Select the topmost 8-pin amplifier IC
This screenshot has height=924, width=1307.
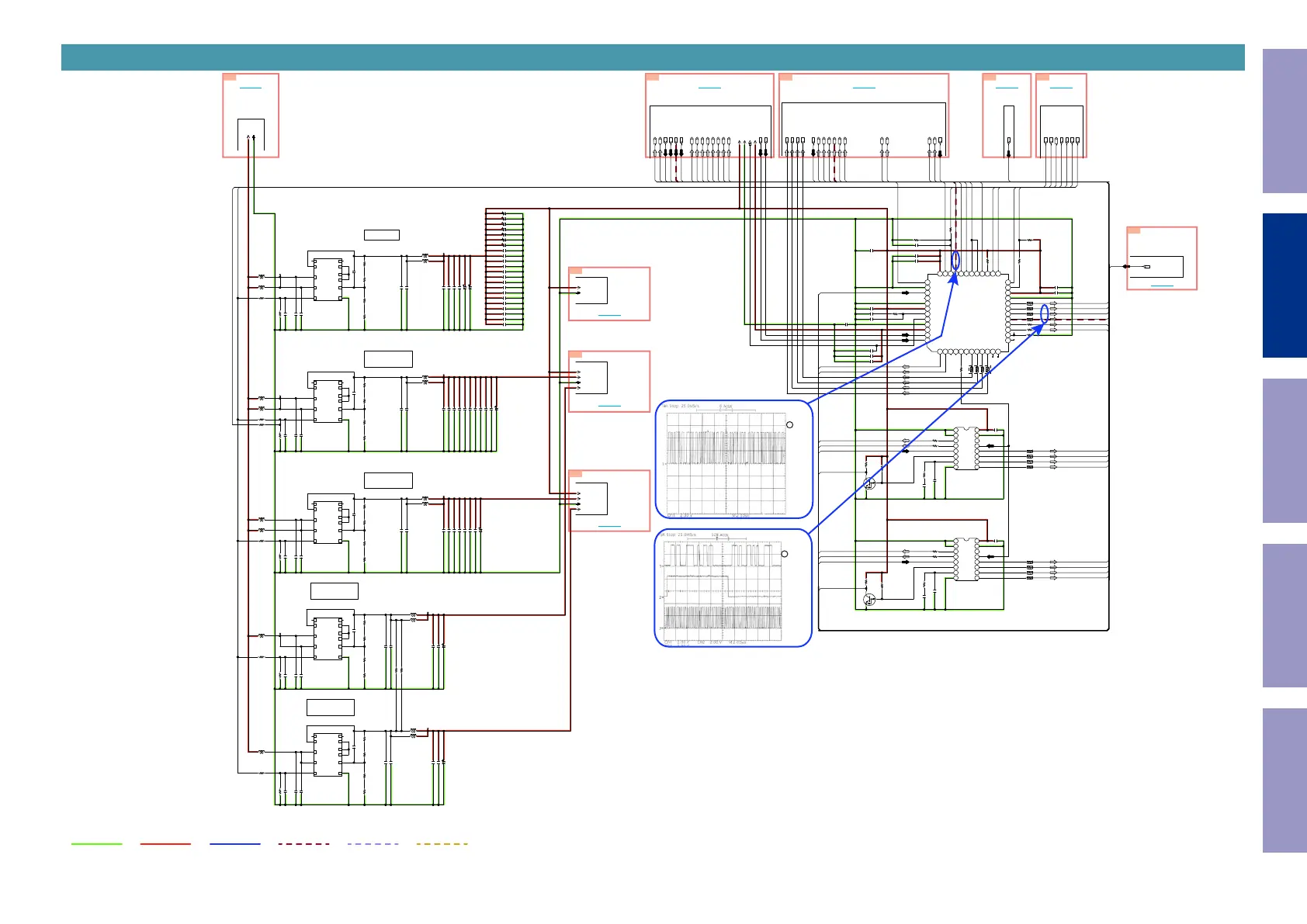[328, 279]
